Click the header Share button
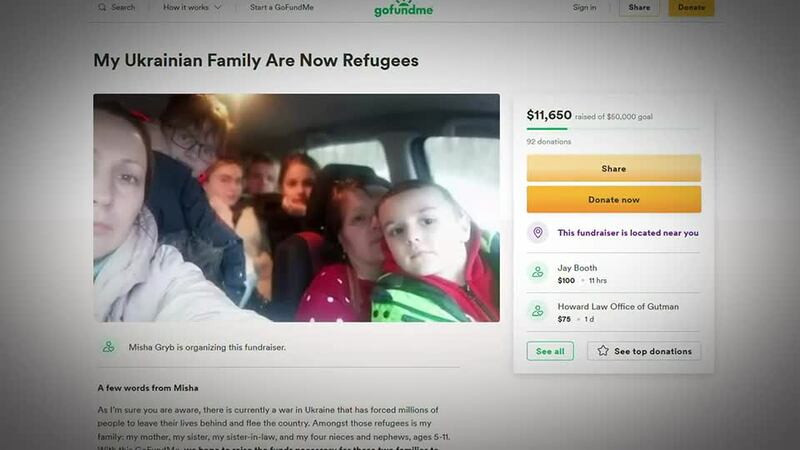 (x=639, y=8)
